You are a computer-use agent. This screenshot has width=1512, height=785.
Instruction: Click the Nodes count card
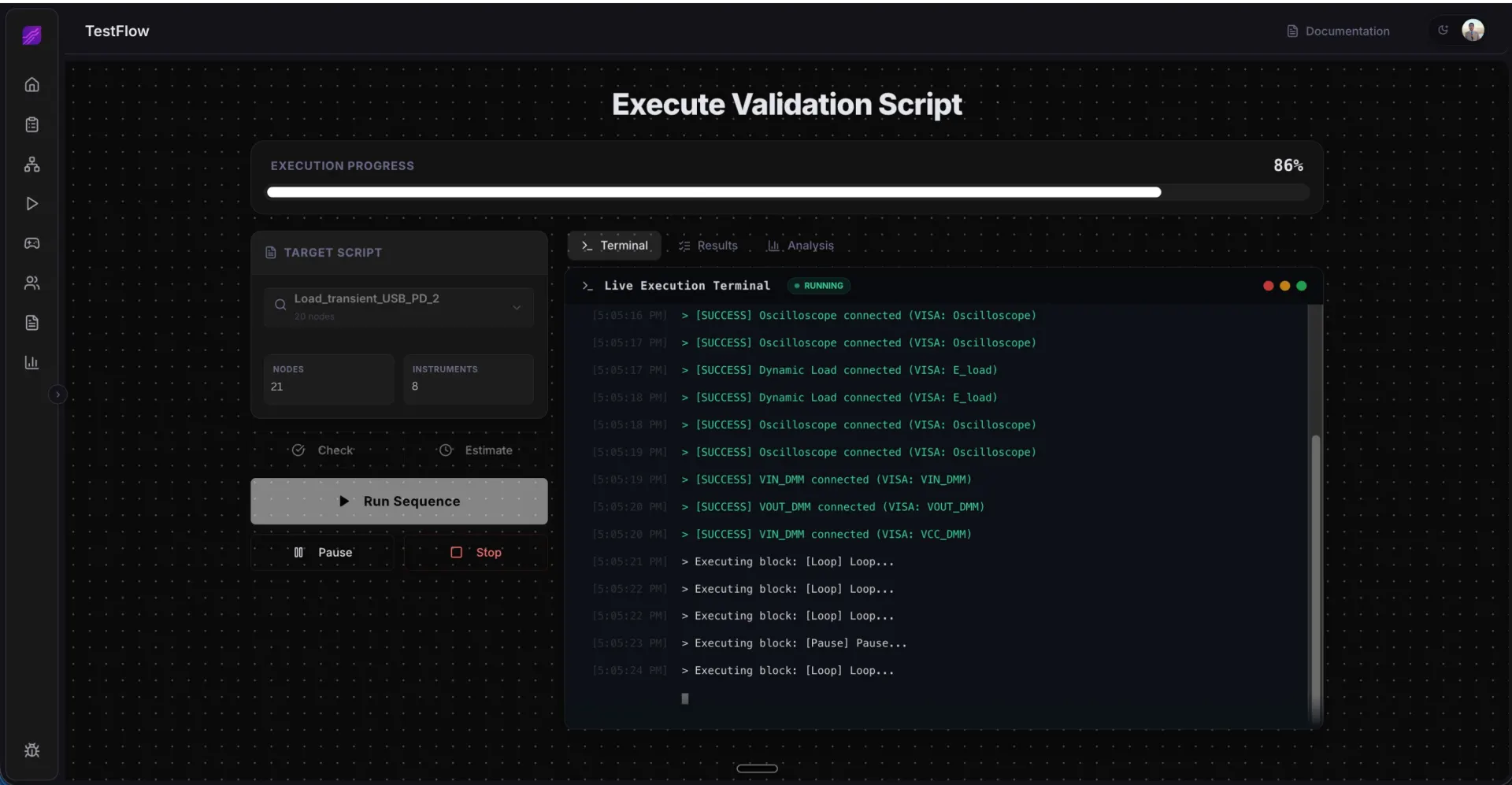pyautogui.click(x=328, y=379)
